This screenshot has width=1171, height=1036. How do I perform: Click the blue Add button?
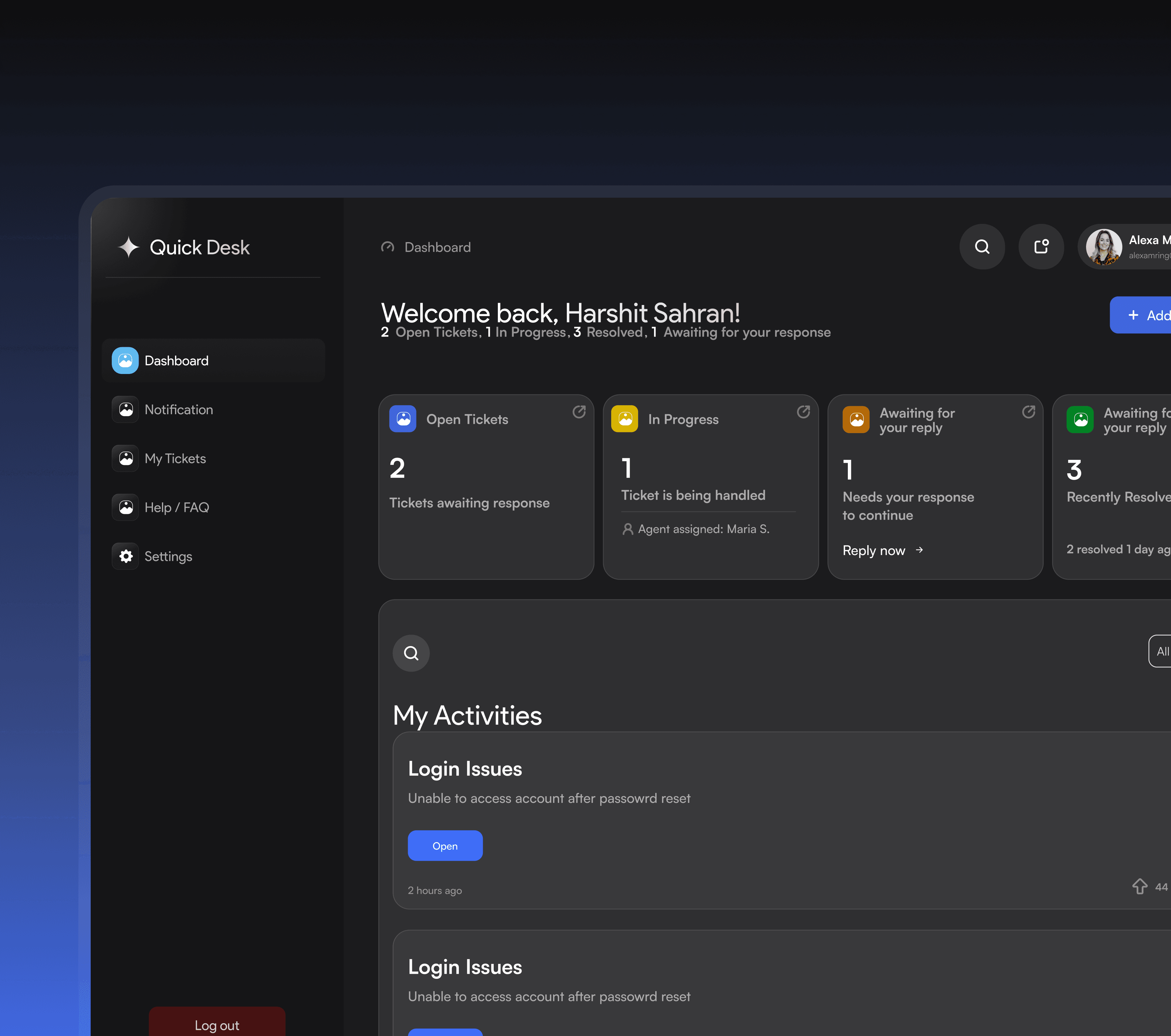click(1143, 315)
